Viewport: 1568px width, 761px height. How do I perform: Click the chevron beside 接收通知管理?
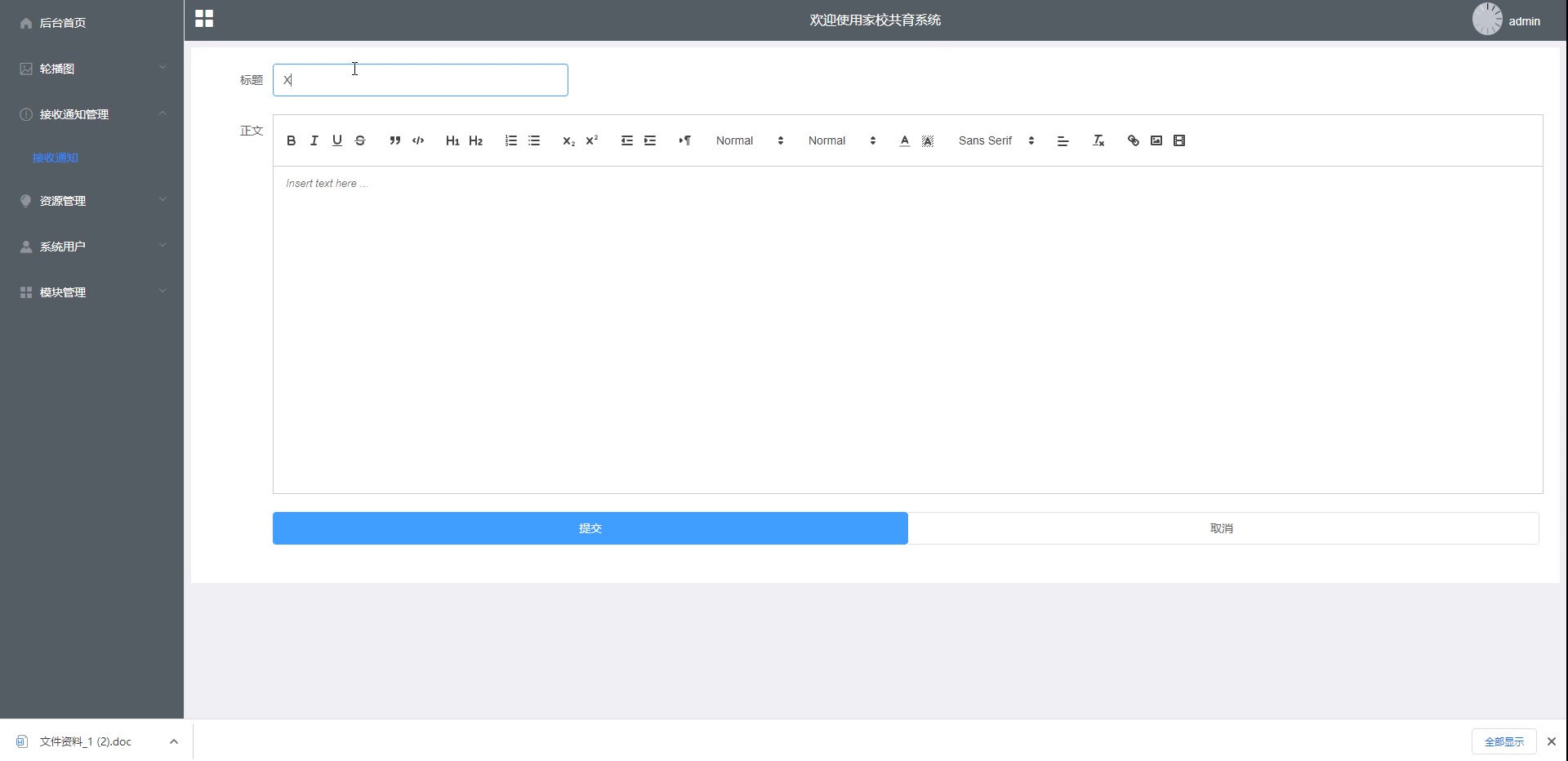click(x=163, y=113)
